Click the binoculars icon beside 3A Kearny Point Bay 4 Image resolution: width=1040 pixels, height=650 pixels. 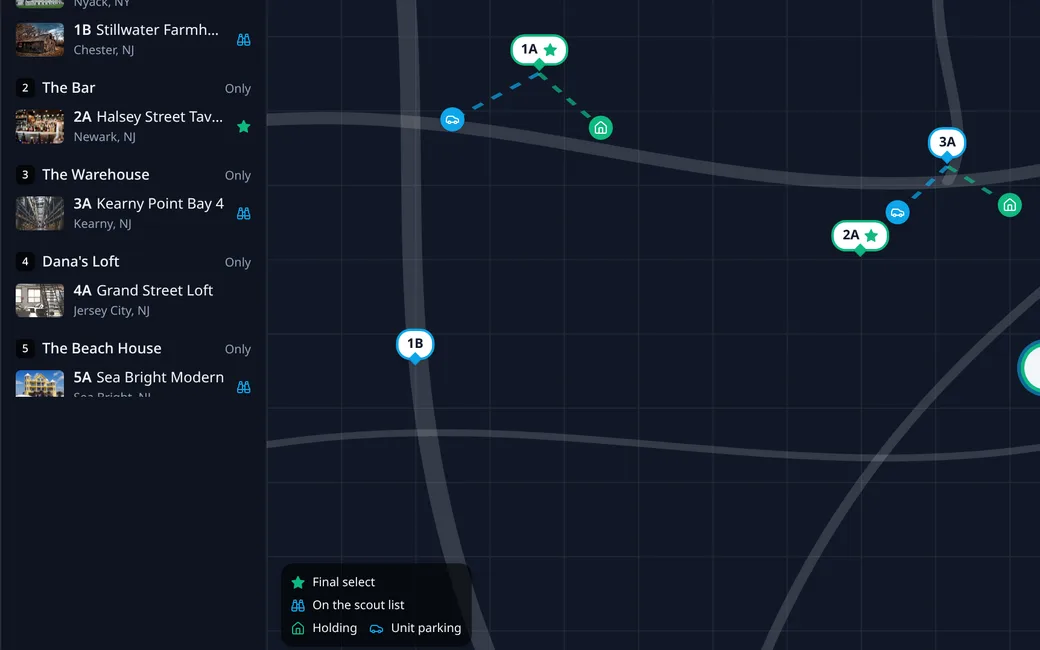tap(243, 214)
